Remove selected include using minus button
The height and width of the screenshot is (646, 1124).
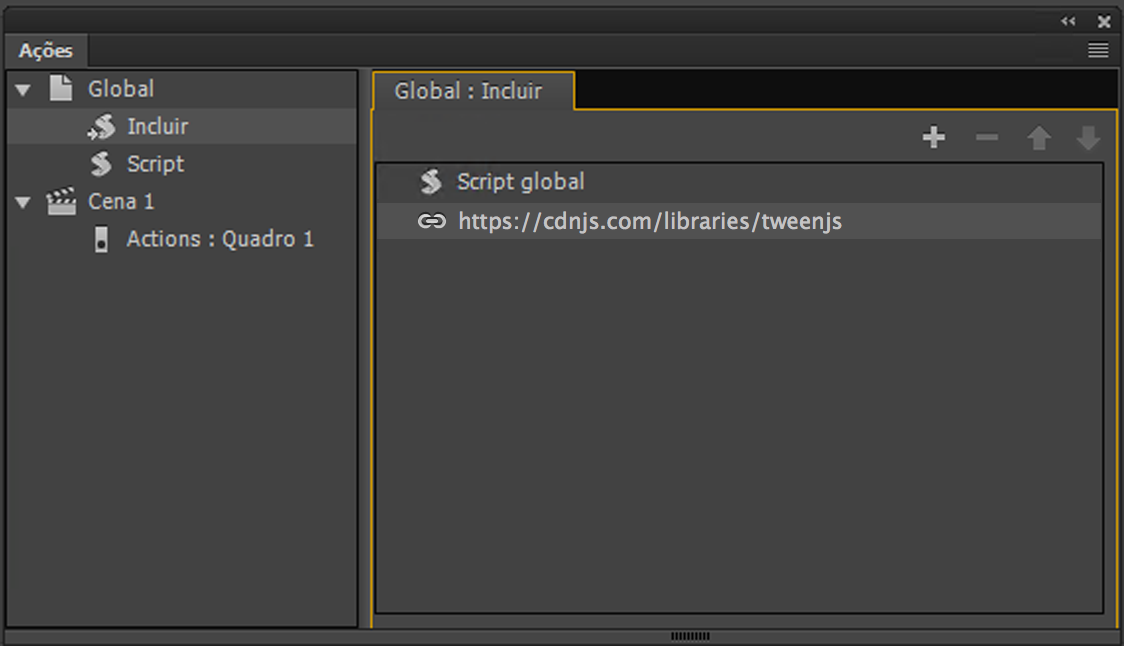coord(987,137)
